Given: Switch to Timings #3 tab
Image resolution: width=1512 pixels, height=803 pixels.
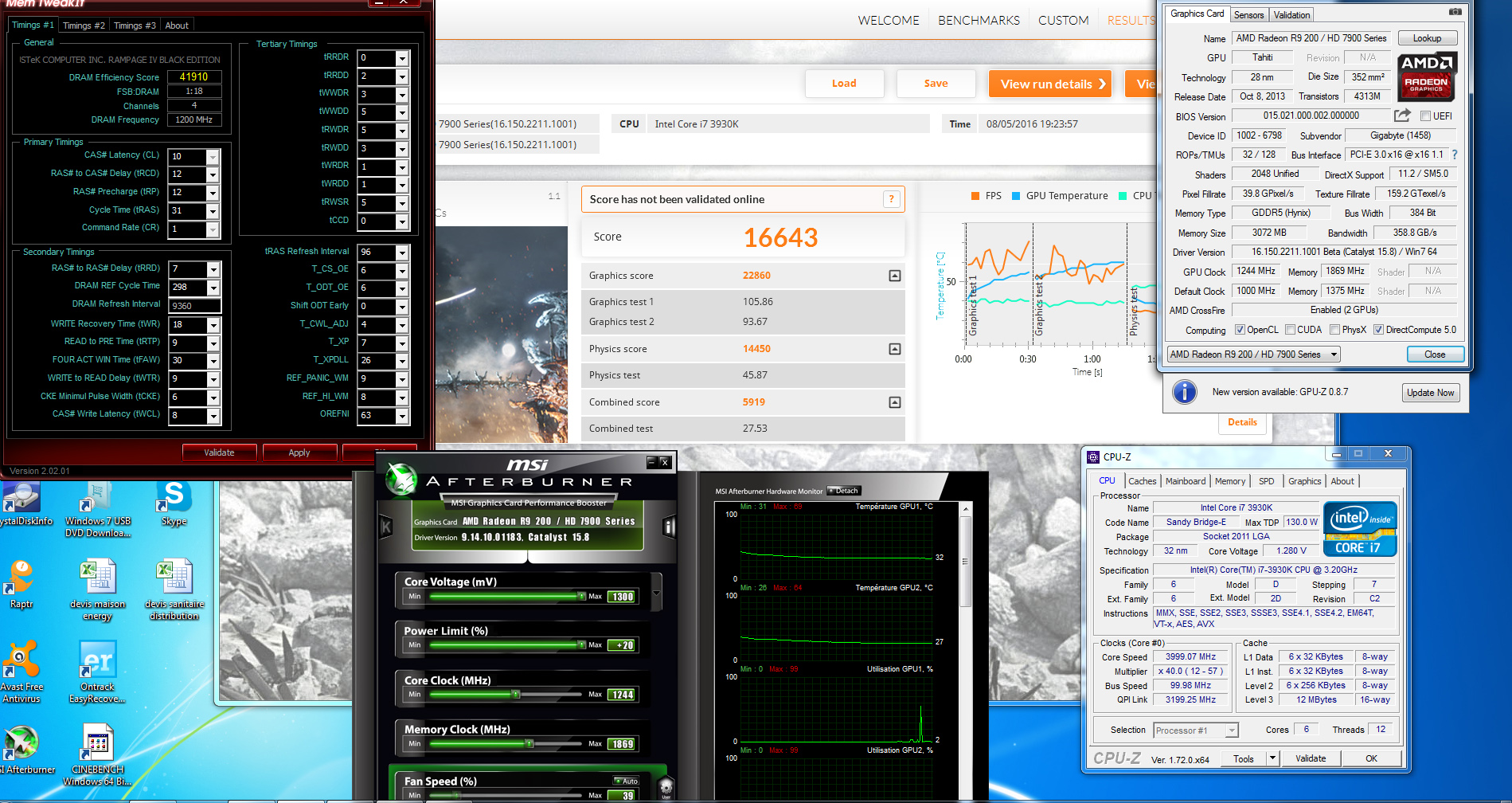Looking at the screenshot, I should tap(135, 25).
